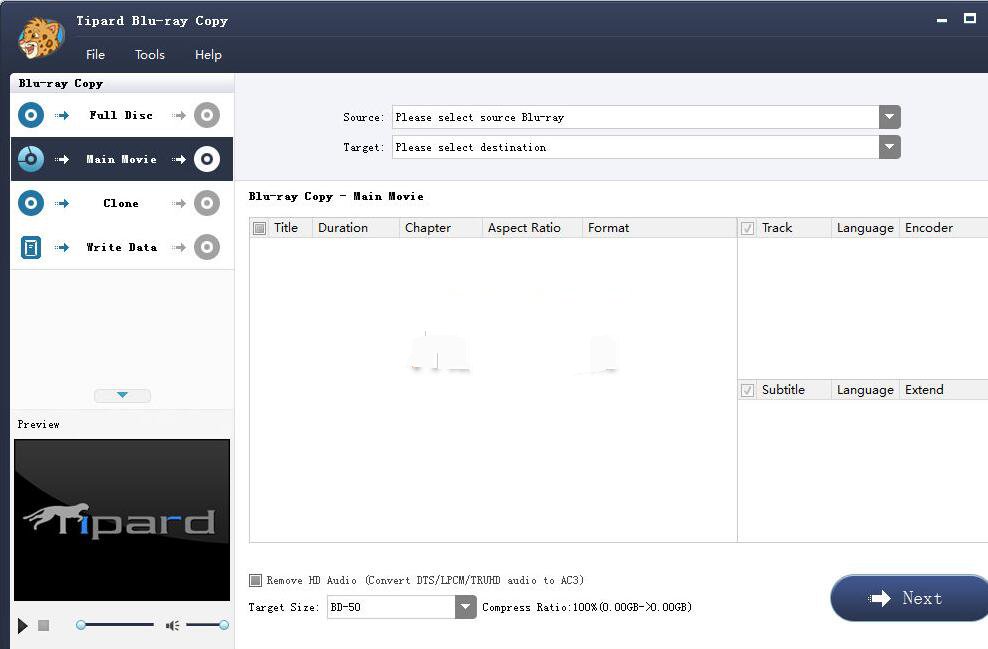
Task: Open the Help menu
Action: click(x=208, y=55)
